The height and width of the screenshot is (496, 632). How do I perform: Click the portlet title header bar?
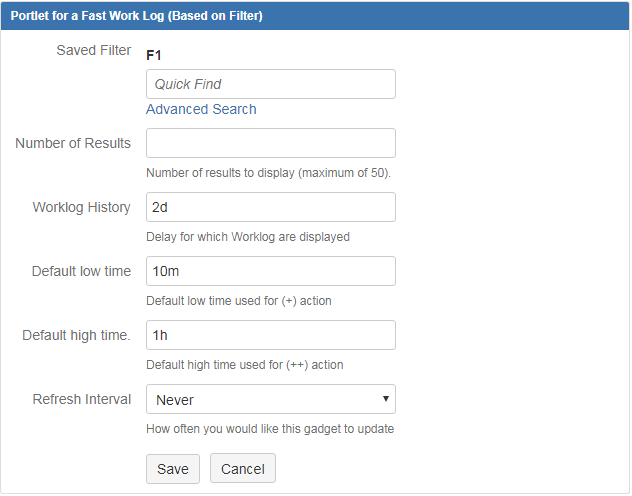pos(315,16)
